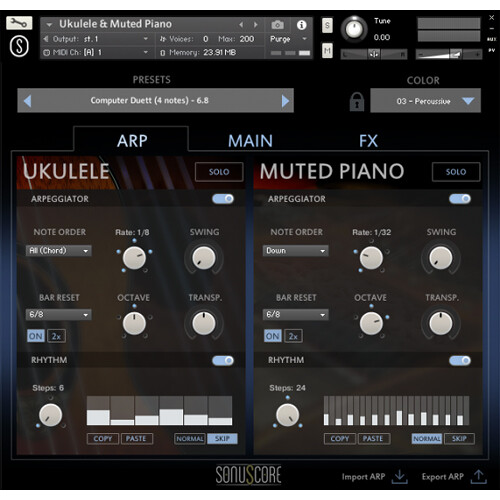Click the Sonuscore S logo icon
This screenshot has height=500, width=500.
coord(19,46)
